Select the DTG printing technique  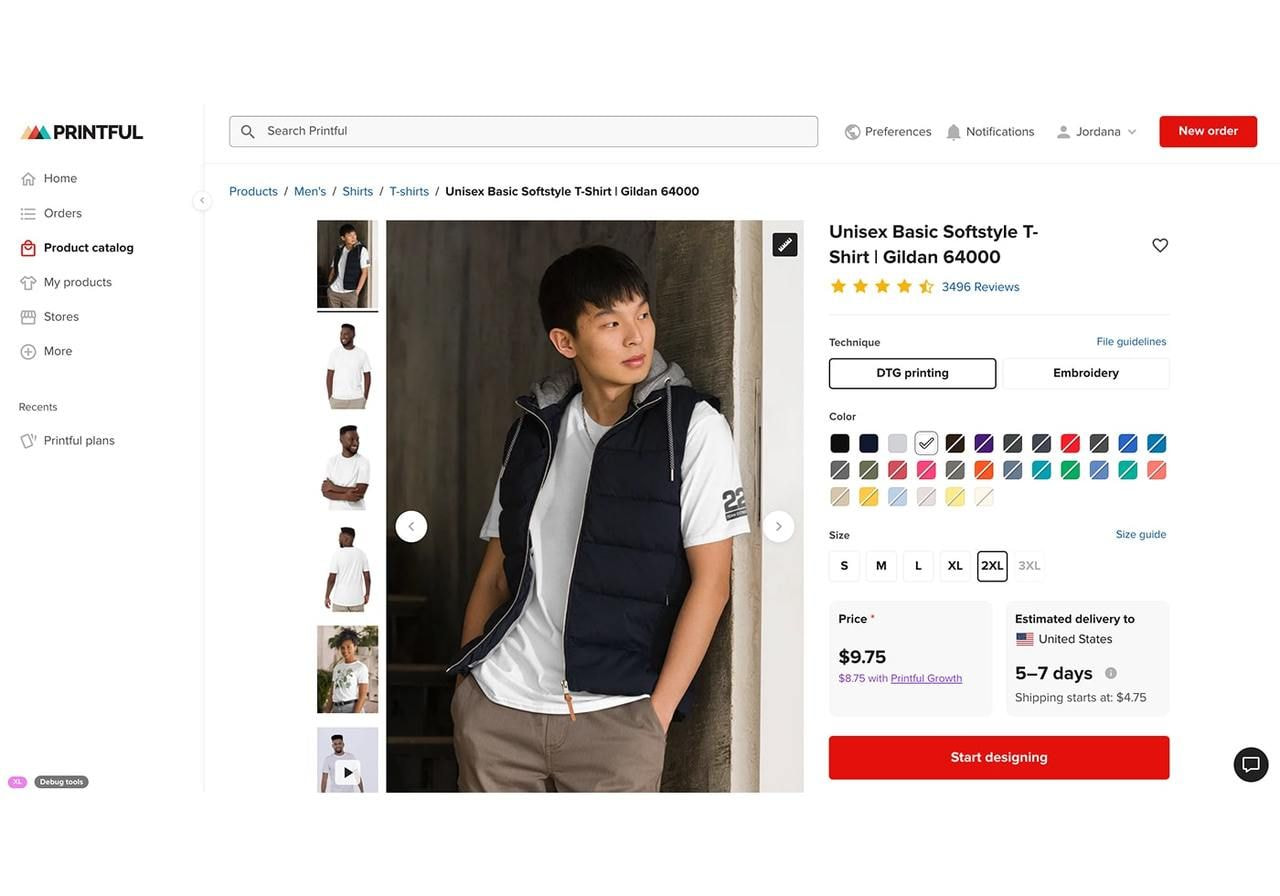[x=912, y=373]
